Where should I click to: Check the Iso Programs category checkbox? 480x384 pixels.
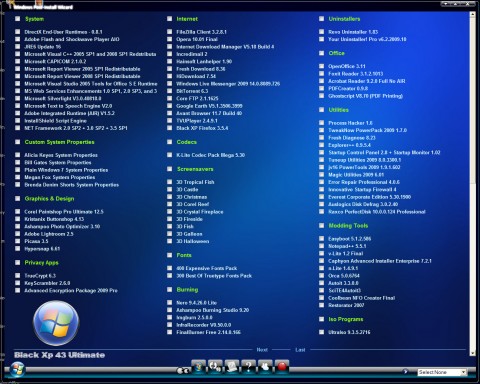coord(321,319)
